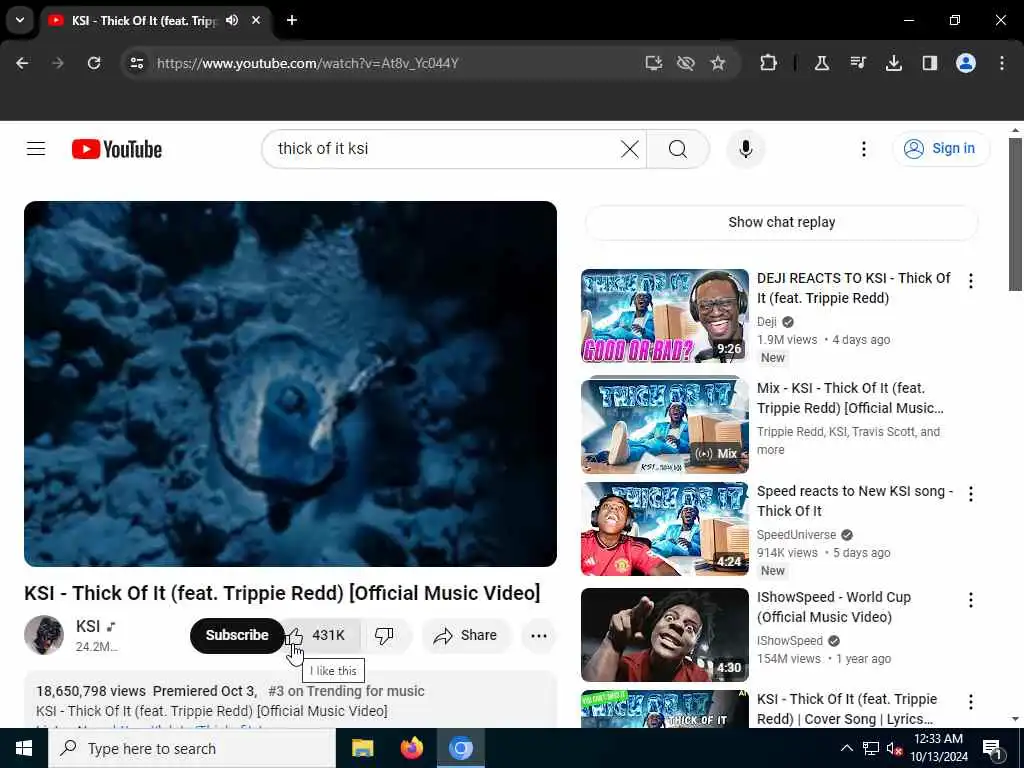Screen dimensions: 1024x768
Task: Click install app icon in address bar
Action: (654, 63)
